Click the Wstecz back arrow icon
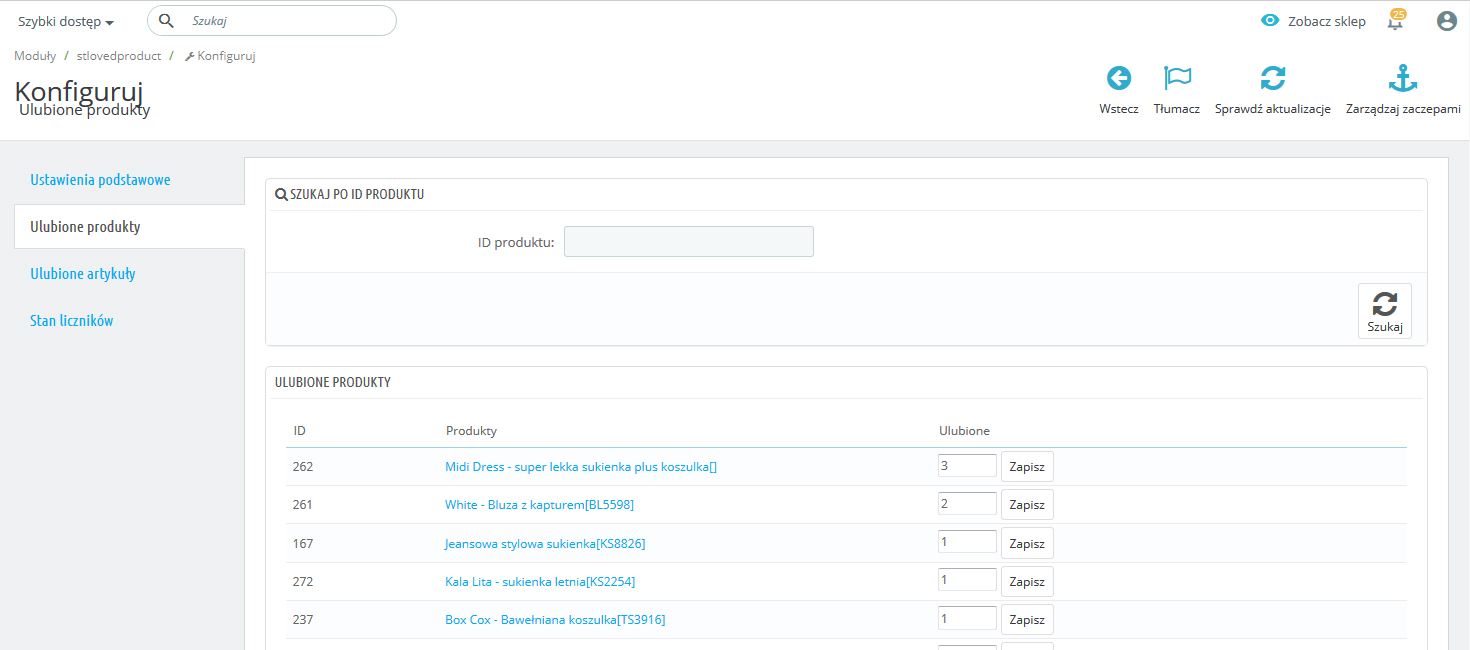Screen dimensions: 1470x650 (x=1118, y=78)
